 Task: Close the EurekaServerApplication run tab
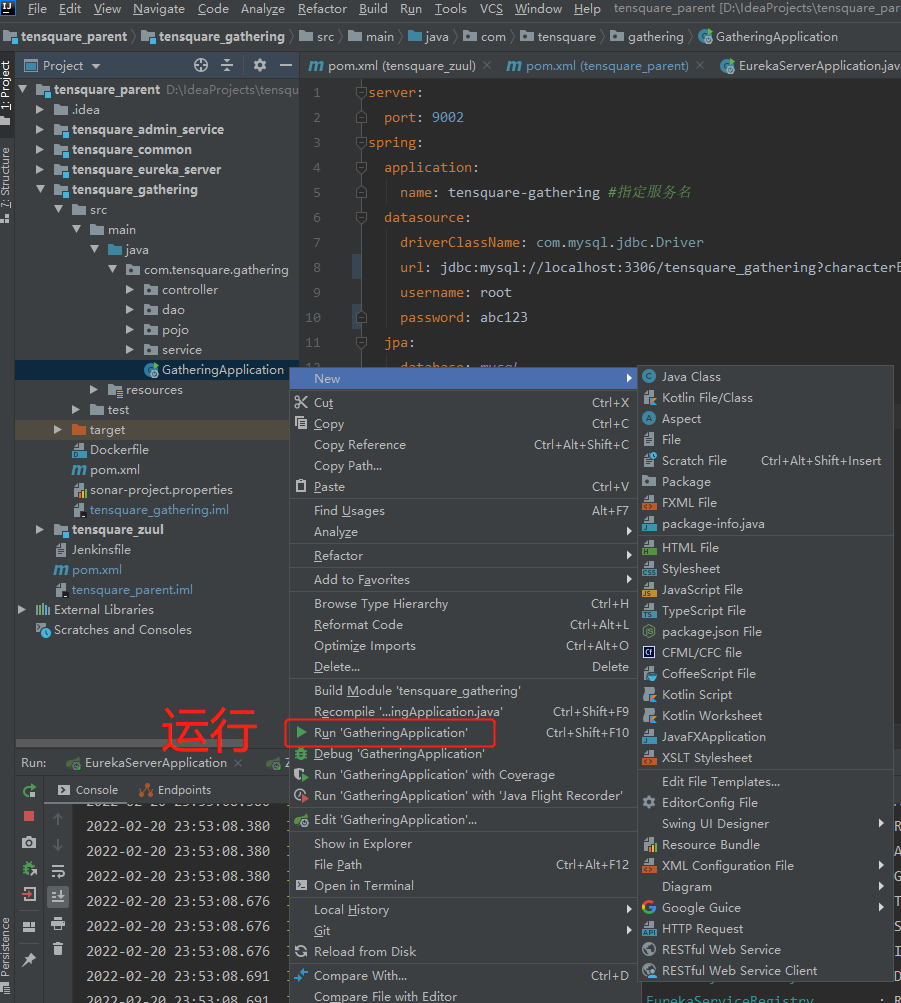pyautogui.click(x=238, y=762)
